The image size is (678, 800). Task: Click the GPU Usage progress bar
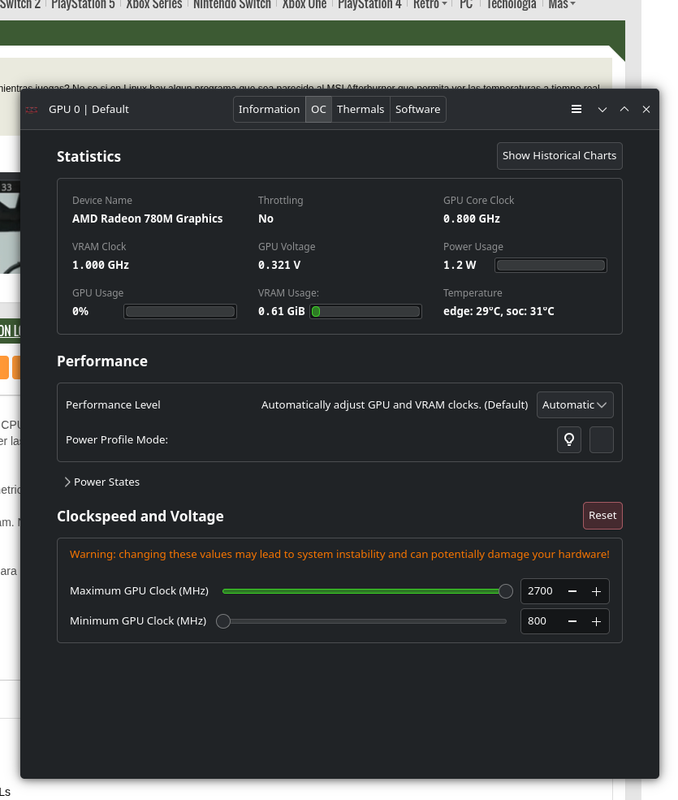(x=180, y=311)
